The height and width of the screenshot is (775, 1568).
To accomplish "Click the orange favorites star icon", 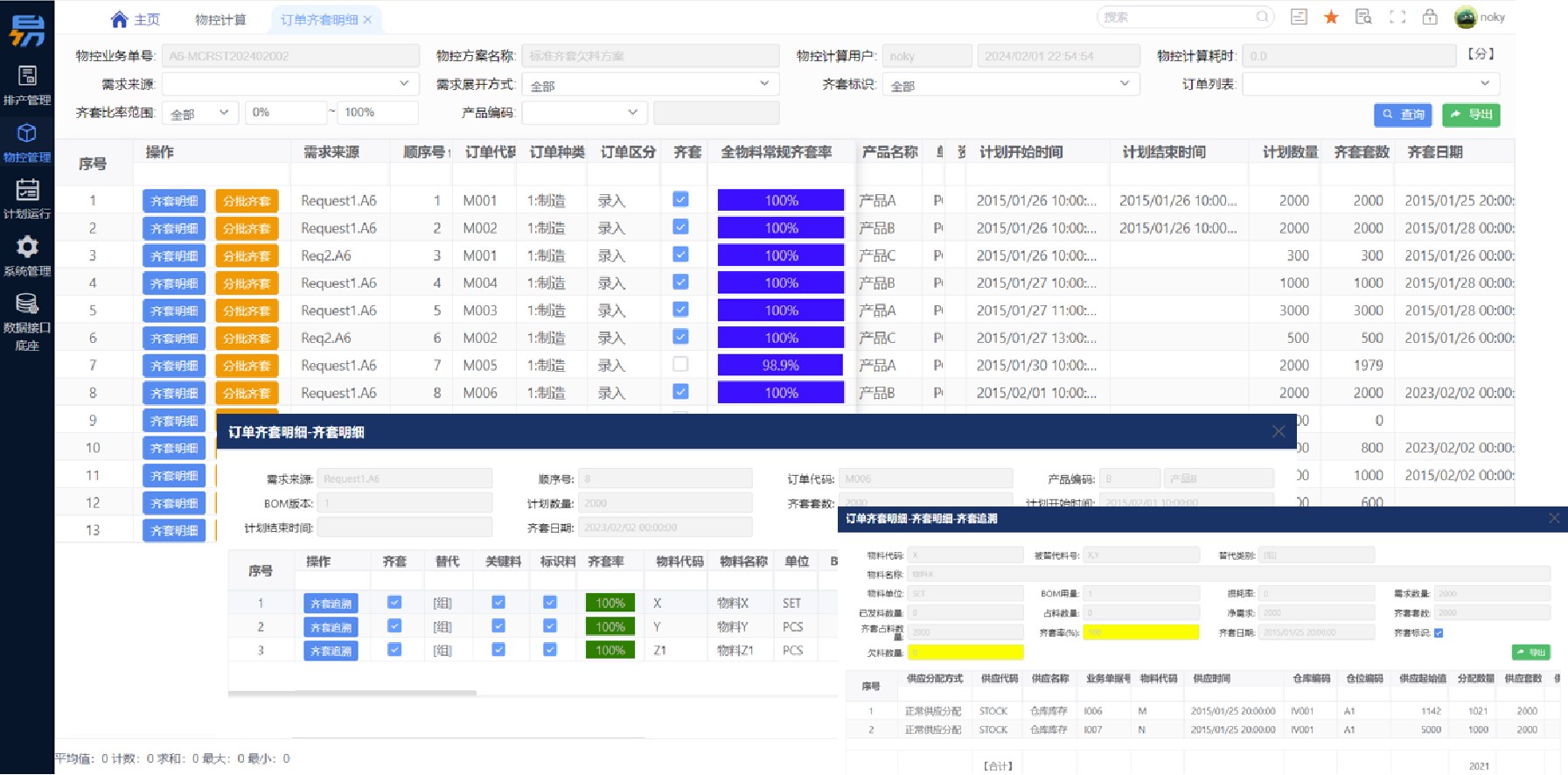I will (x=1331, y=17).
